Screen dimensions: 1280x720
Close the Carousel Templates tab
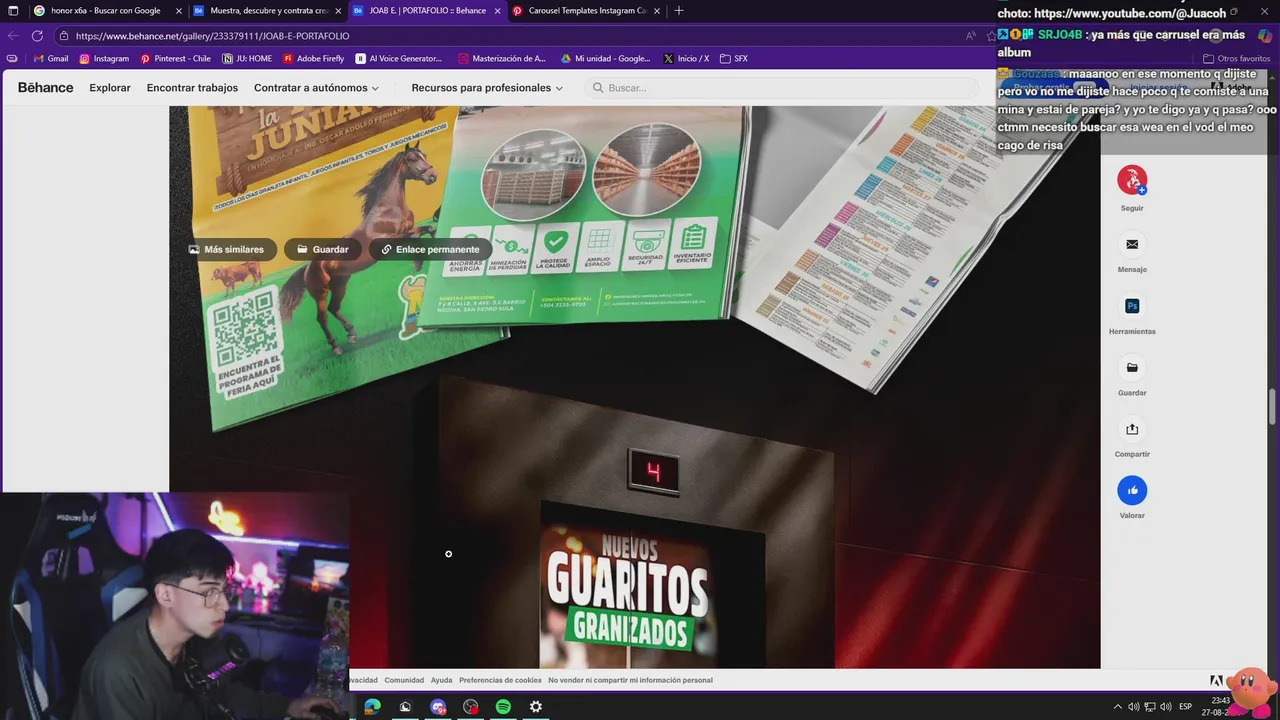tap(657, 11)
